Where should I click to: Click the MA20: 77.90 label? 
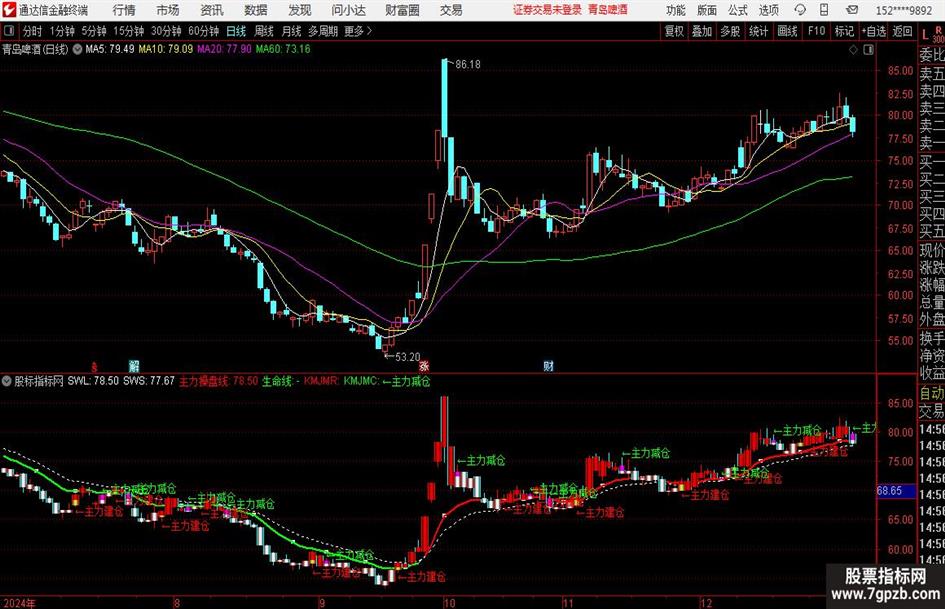pyautogui.click(x=224, y=49)
